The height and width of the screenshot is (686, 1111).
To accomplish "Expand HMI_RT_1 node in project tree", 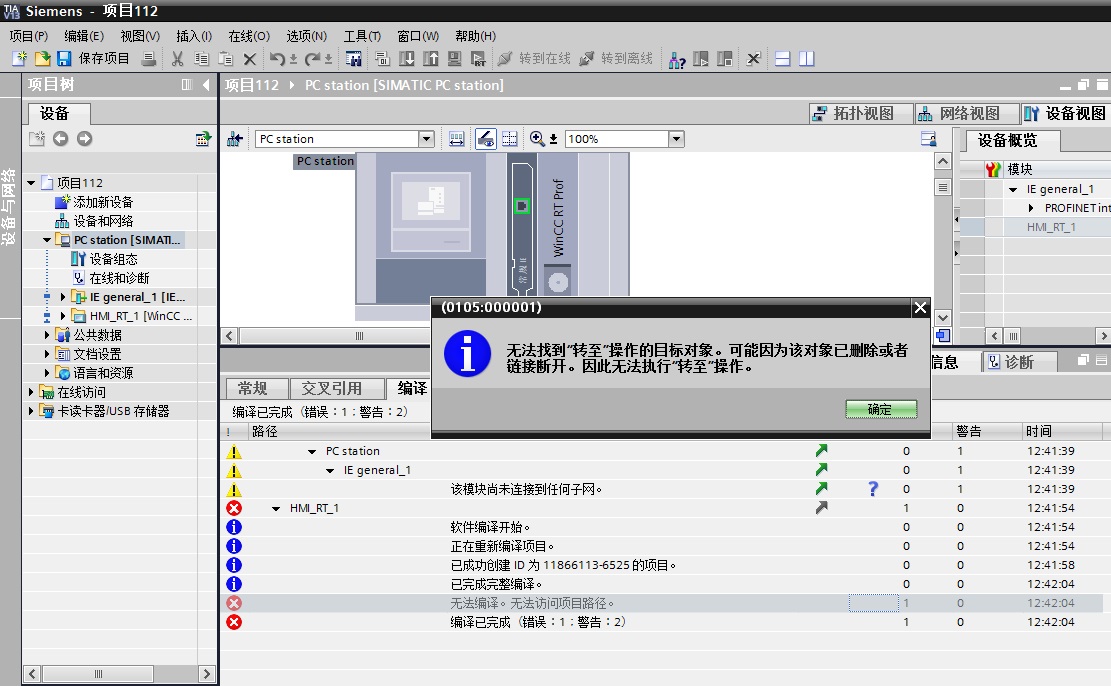I will tap(63, 316).
